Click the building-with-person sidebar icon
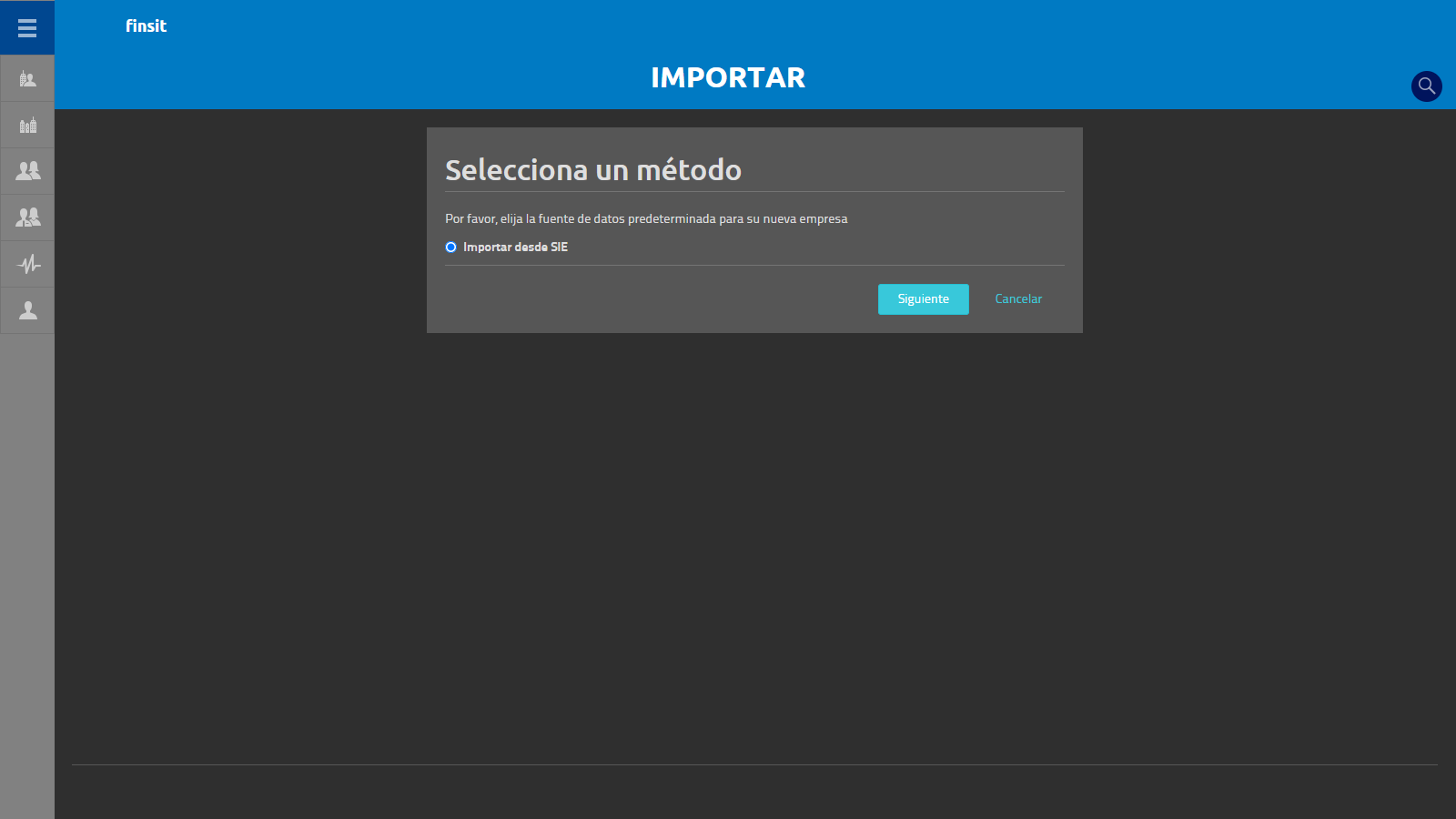 [27, 79]
